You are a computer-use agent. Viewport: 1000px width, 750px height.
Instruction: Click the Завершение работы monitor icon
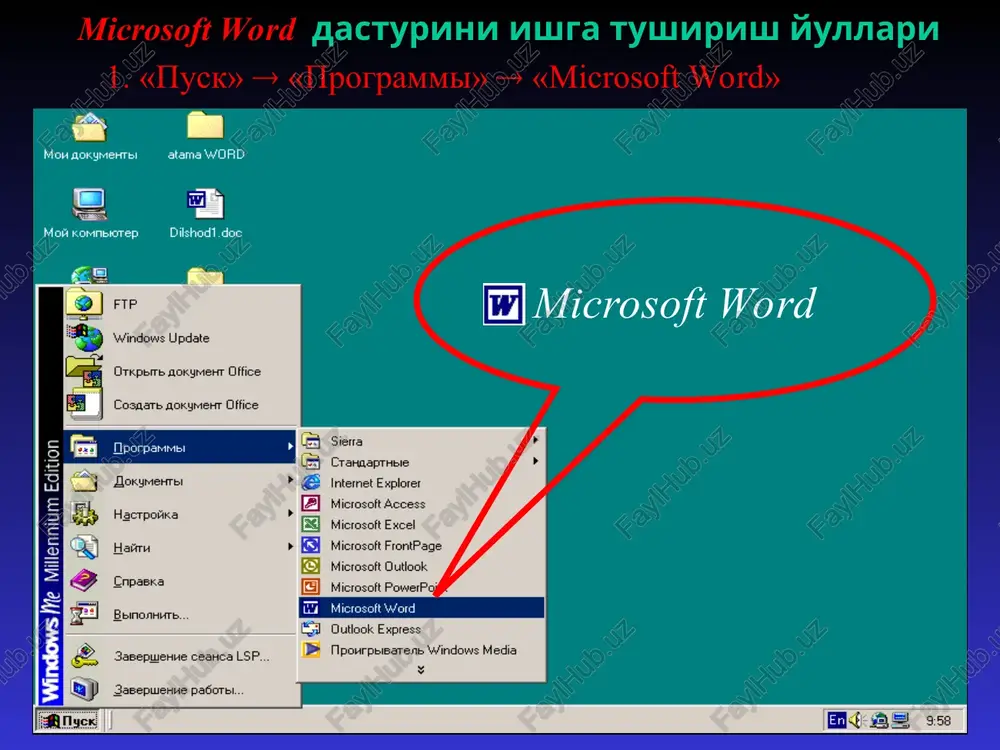tap(84, 689)
